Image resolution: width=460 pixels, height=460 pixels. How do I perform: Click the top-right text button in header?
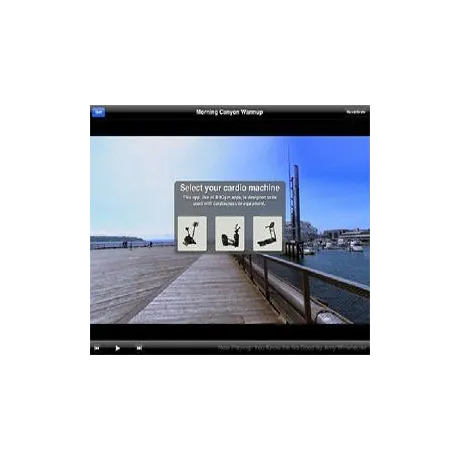coord(356,112)
